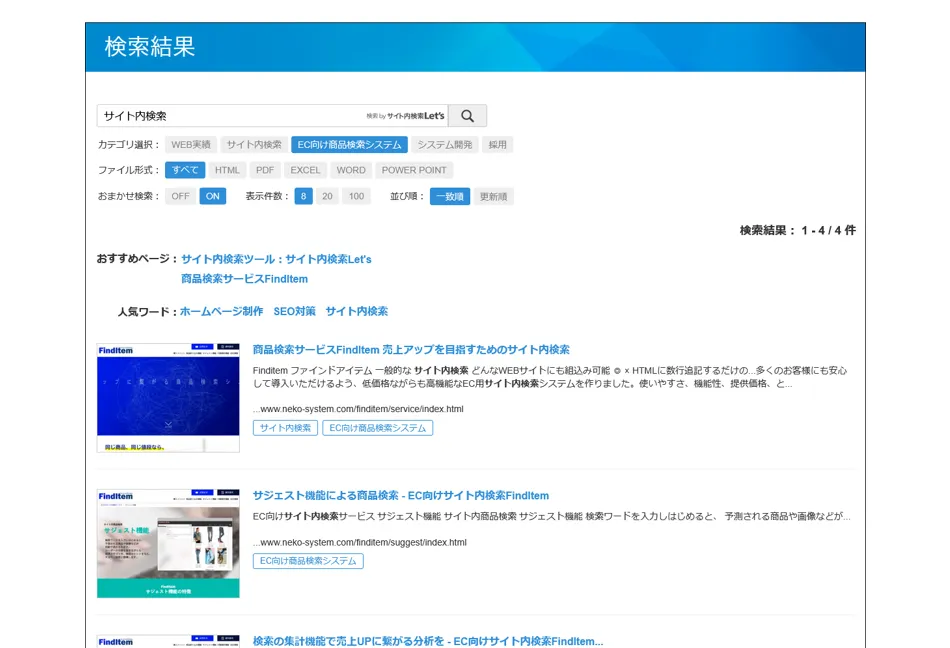This screenshot has height=648, width=950.
Task: Set display count to 8
Action: tap(304, 196)
